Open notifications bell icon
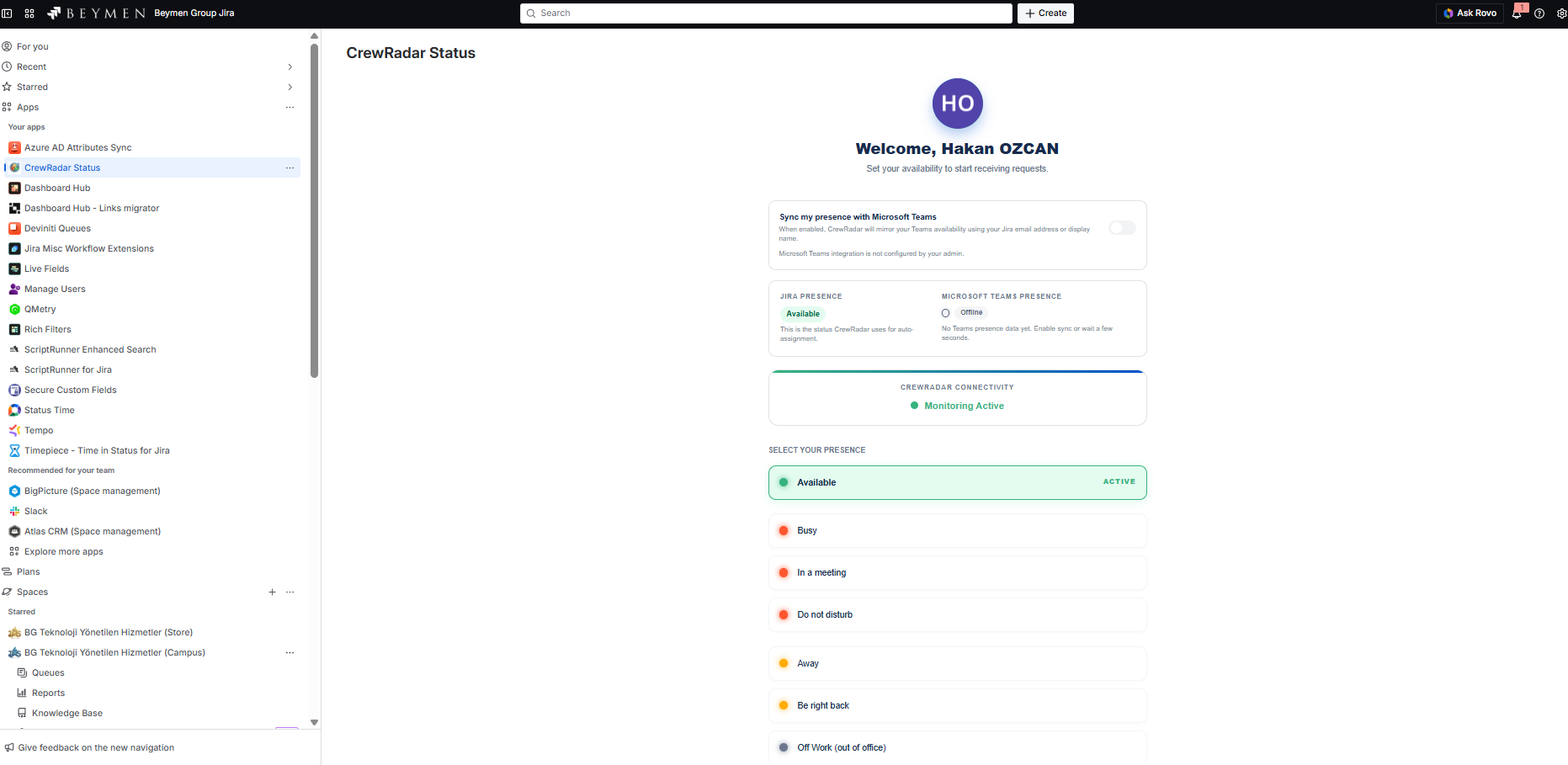This screenshot has height=765, width=1568. [x=1517, y=13]
